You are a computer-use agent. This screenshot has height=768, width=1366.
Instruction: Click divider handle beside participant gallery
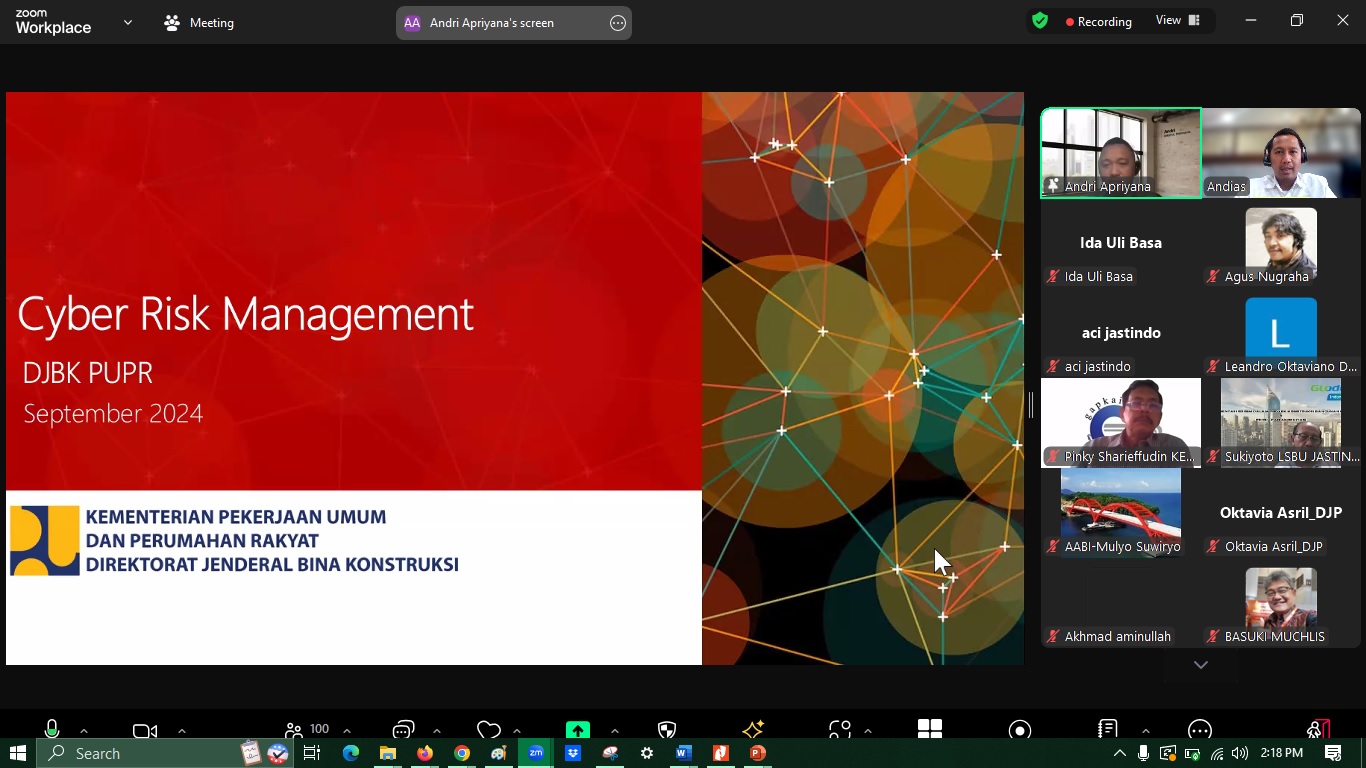point(1031,405)
